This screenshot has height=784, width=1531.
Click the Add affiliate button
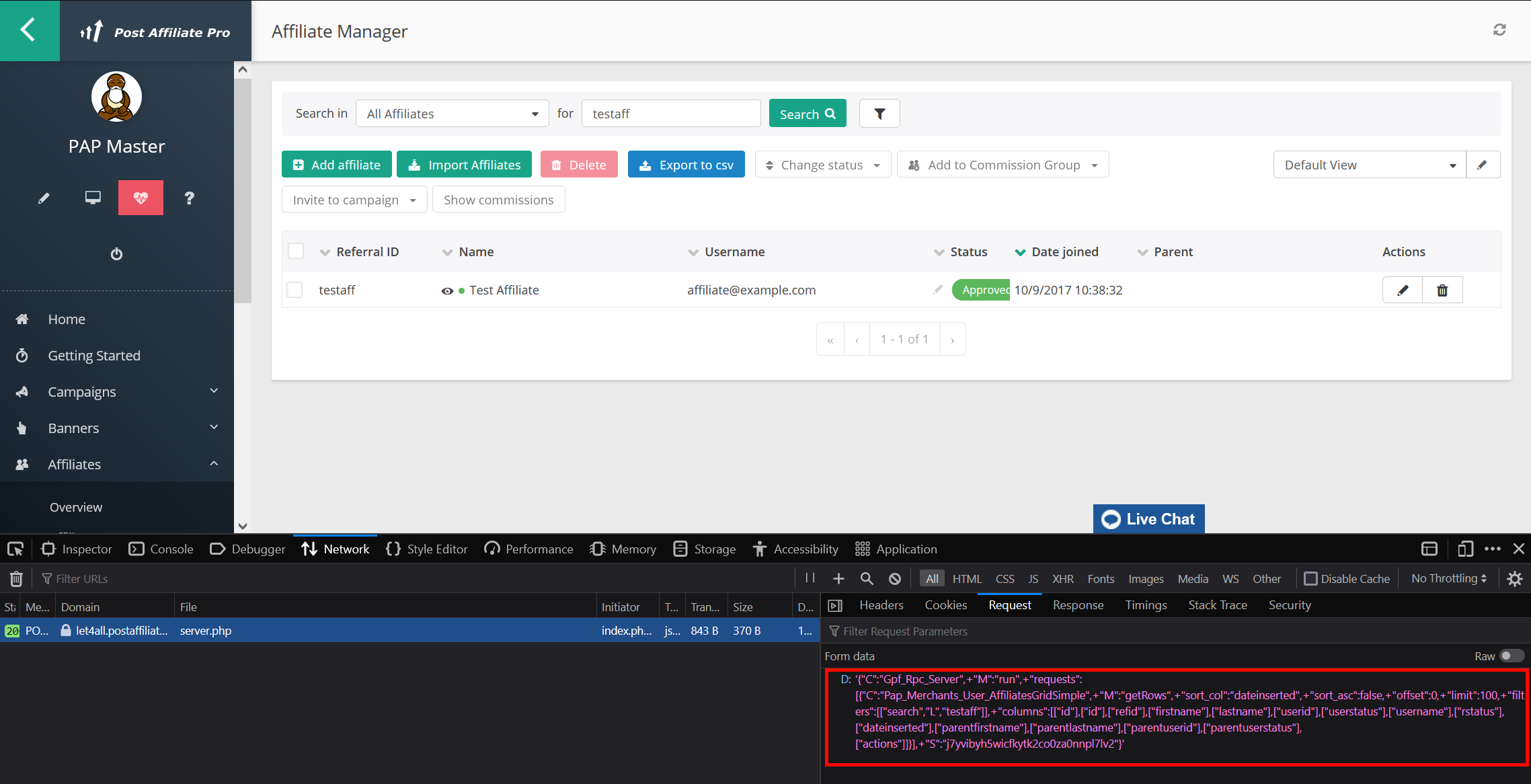[x=337, y=165]
